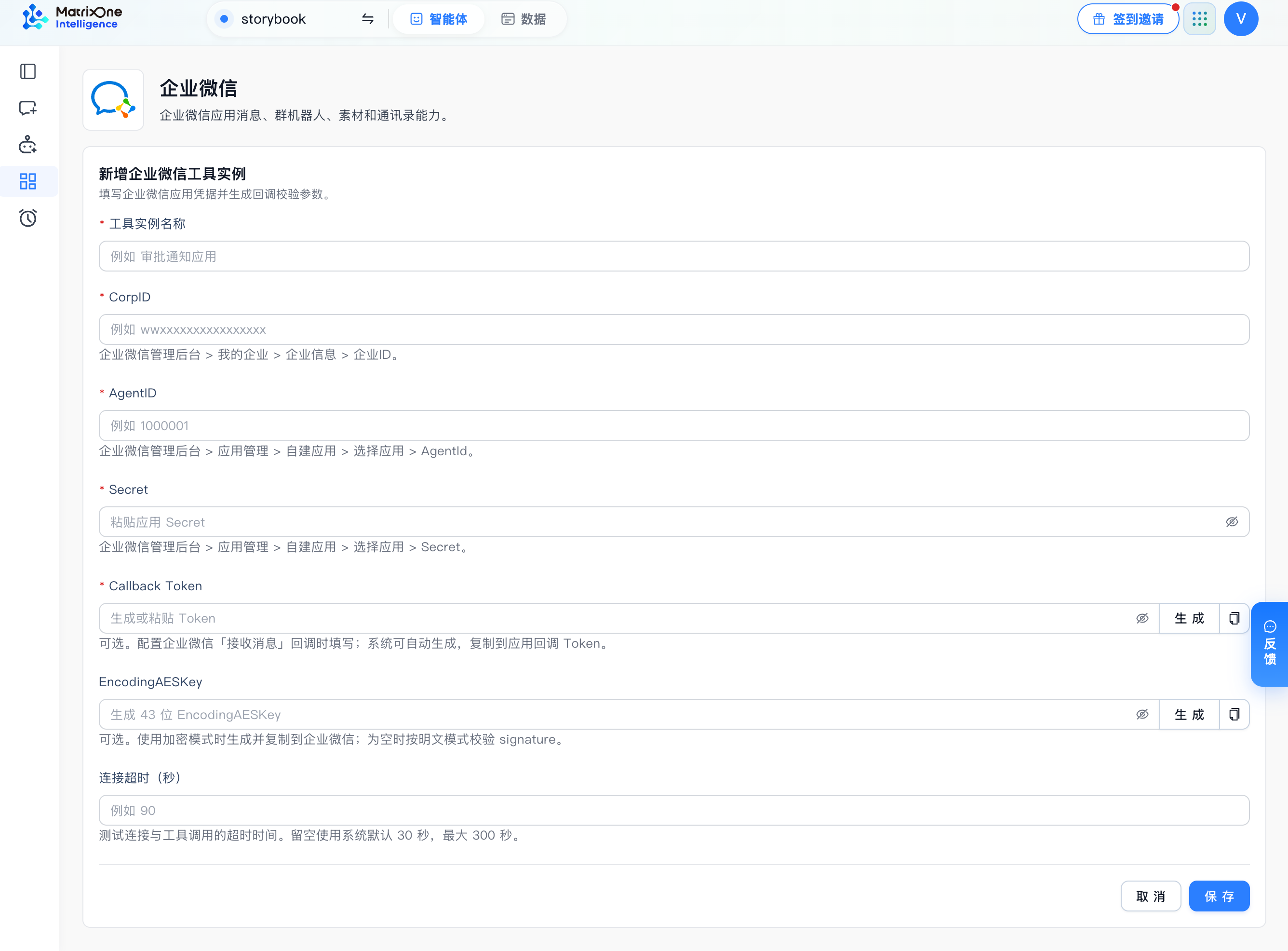This screenshot has height=951, width=1288.
Task: Save the instance with 保存
Action: (1219, 897)
